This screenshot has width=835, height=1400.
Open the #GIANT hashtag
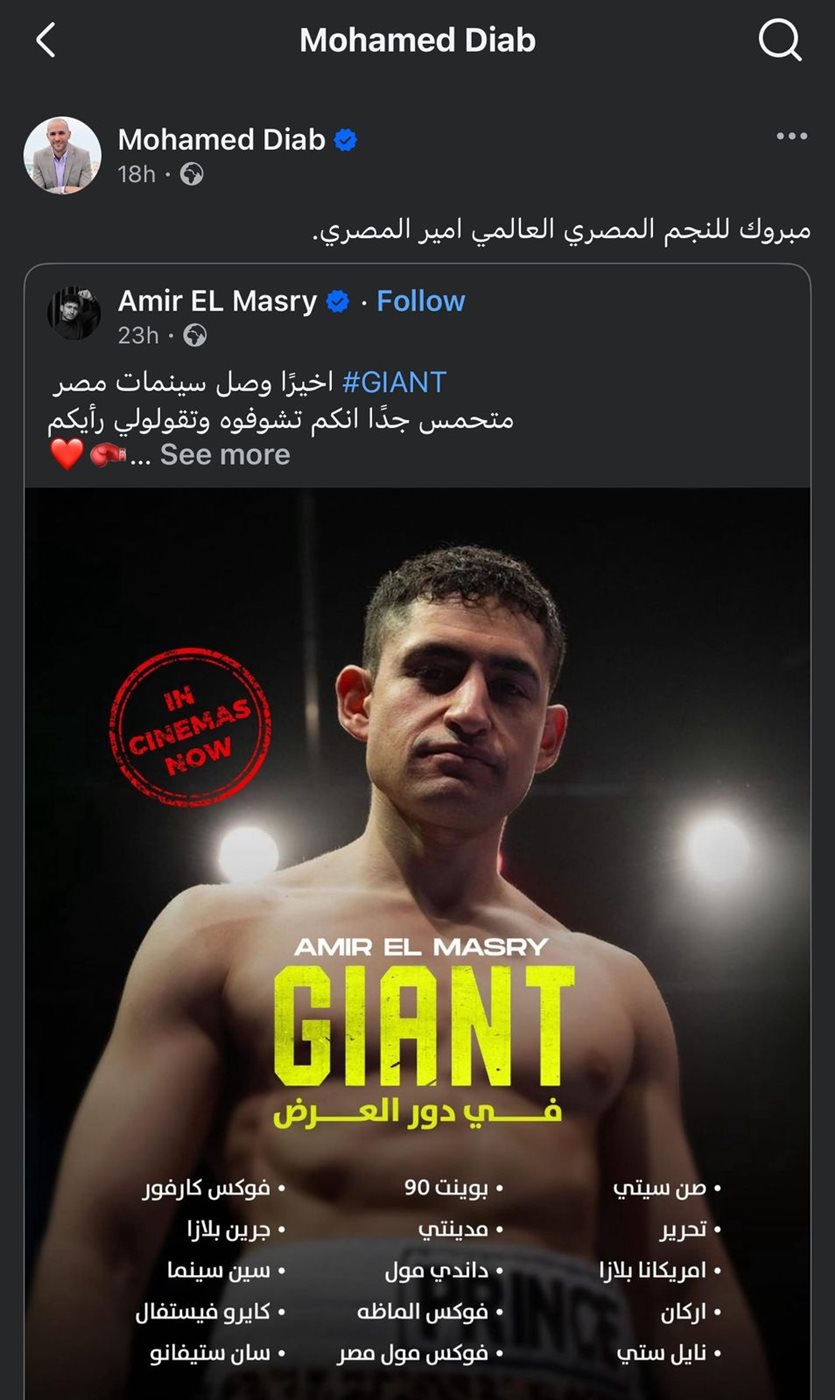tap(394, 382)
